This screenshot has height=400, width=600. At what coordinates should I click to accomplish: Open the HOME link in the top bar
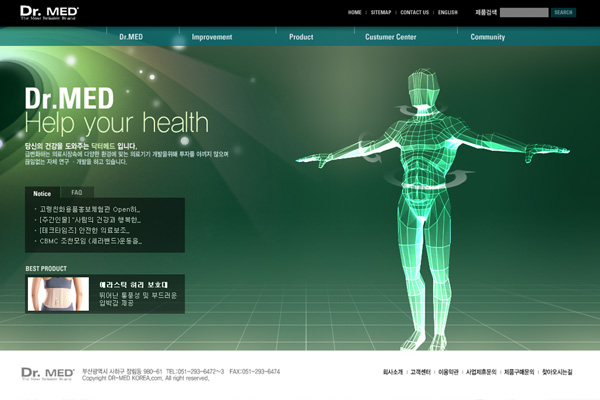click(354, 13)
